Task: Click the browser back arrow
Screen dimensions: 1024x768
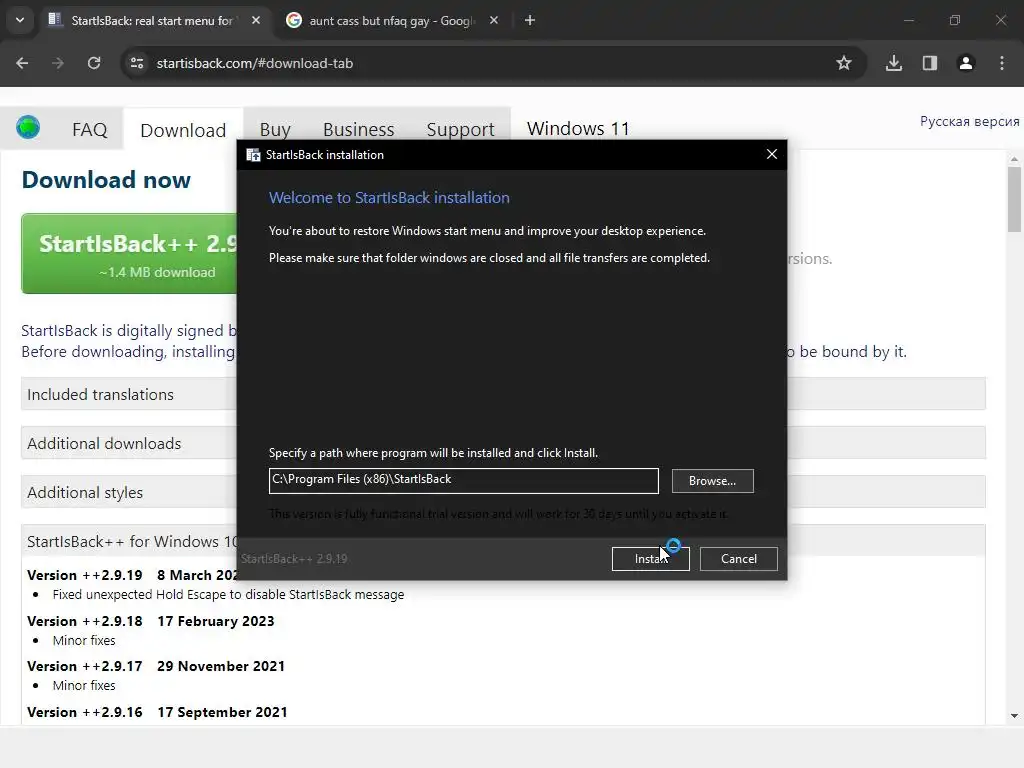Action: coord(22,63)
